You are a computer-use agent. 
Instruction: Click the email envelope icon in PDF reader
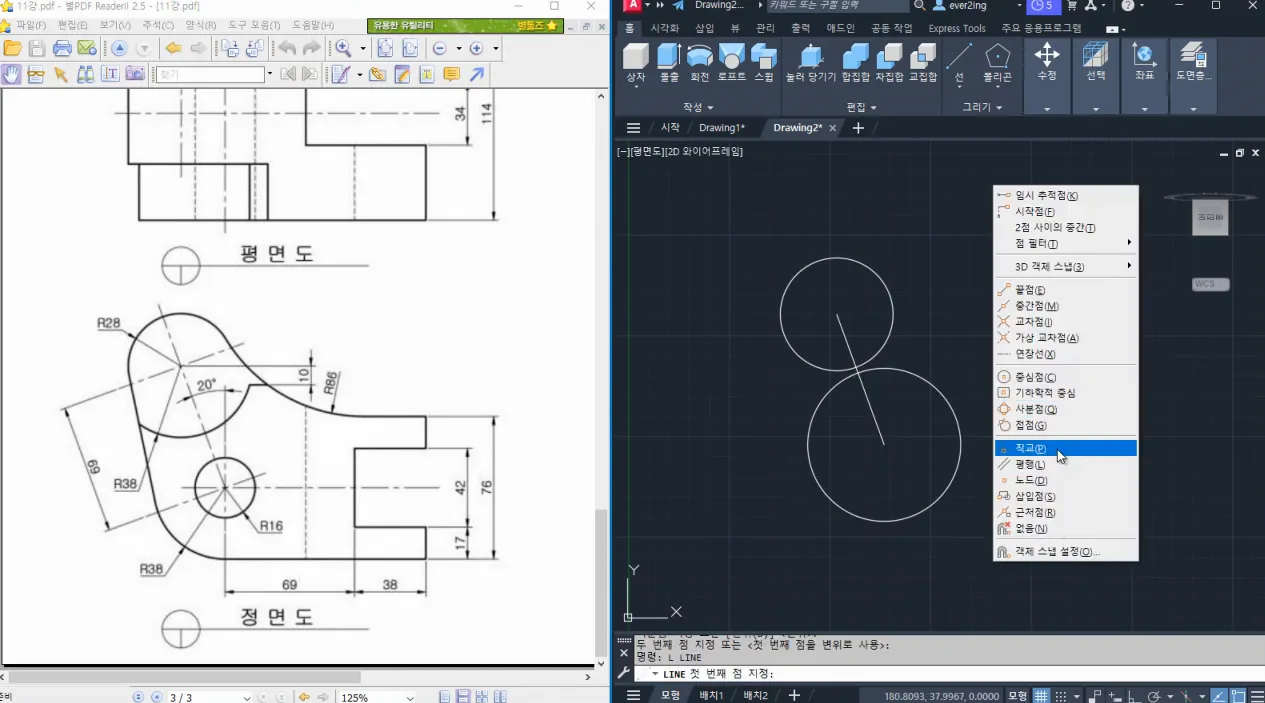86,48
